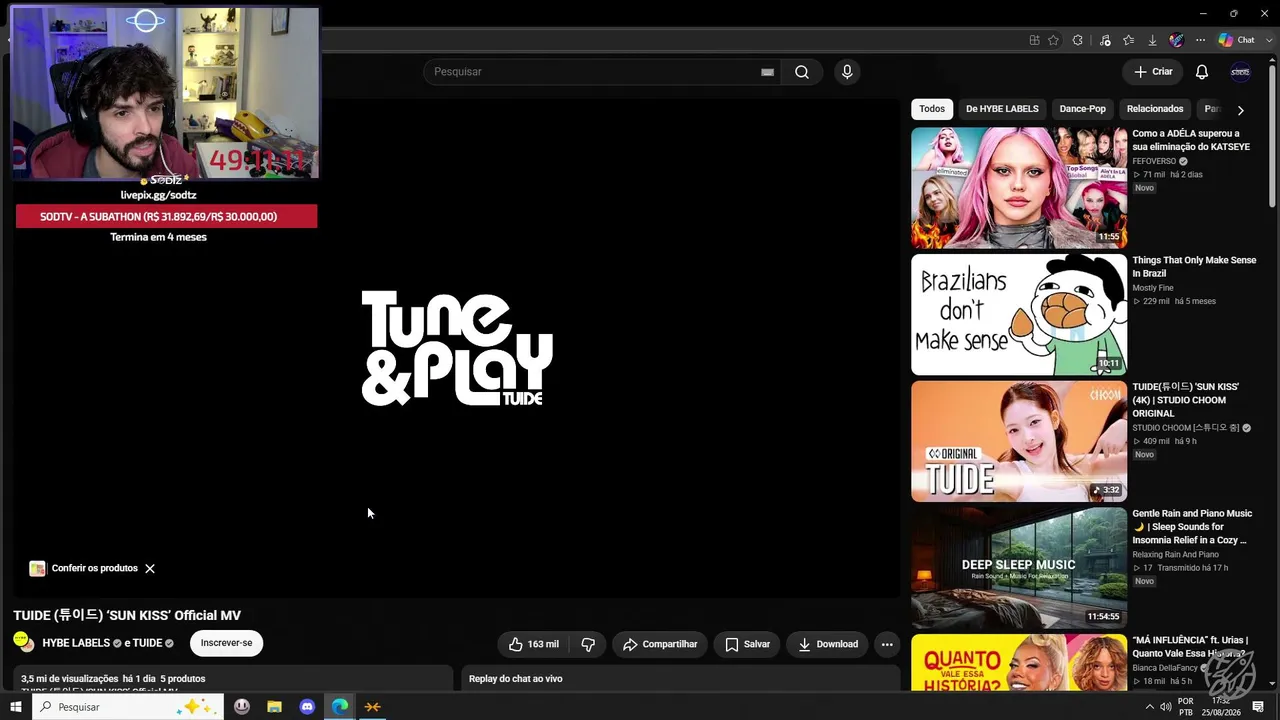Open the Windows Start menu
Screen dimensions: 1280x720
pyautogui.click(x=16, y=707)
